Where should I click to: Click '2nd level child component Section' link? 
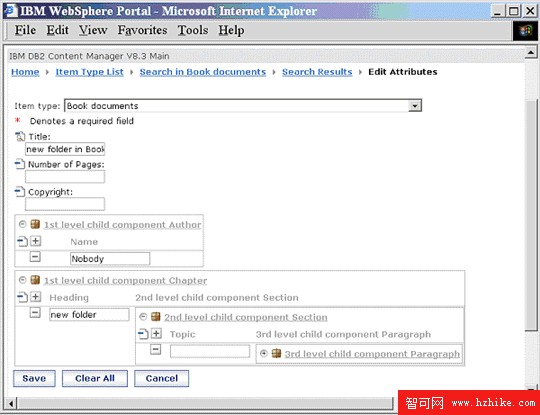click(x=246, y=317)
